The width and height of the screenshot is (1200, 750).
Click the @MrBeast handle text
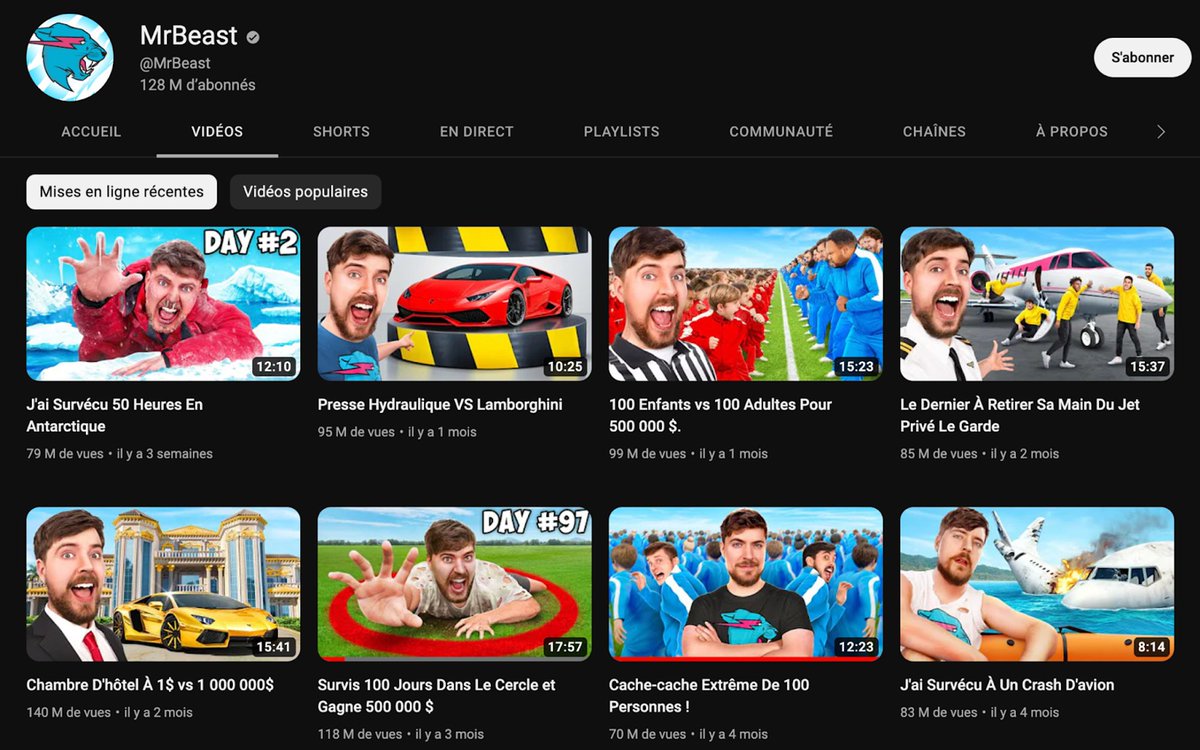175,63
